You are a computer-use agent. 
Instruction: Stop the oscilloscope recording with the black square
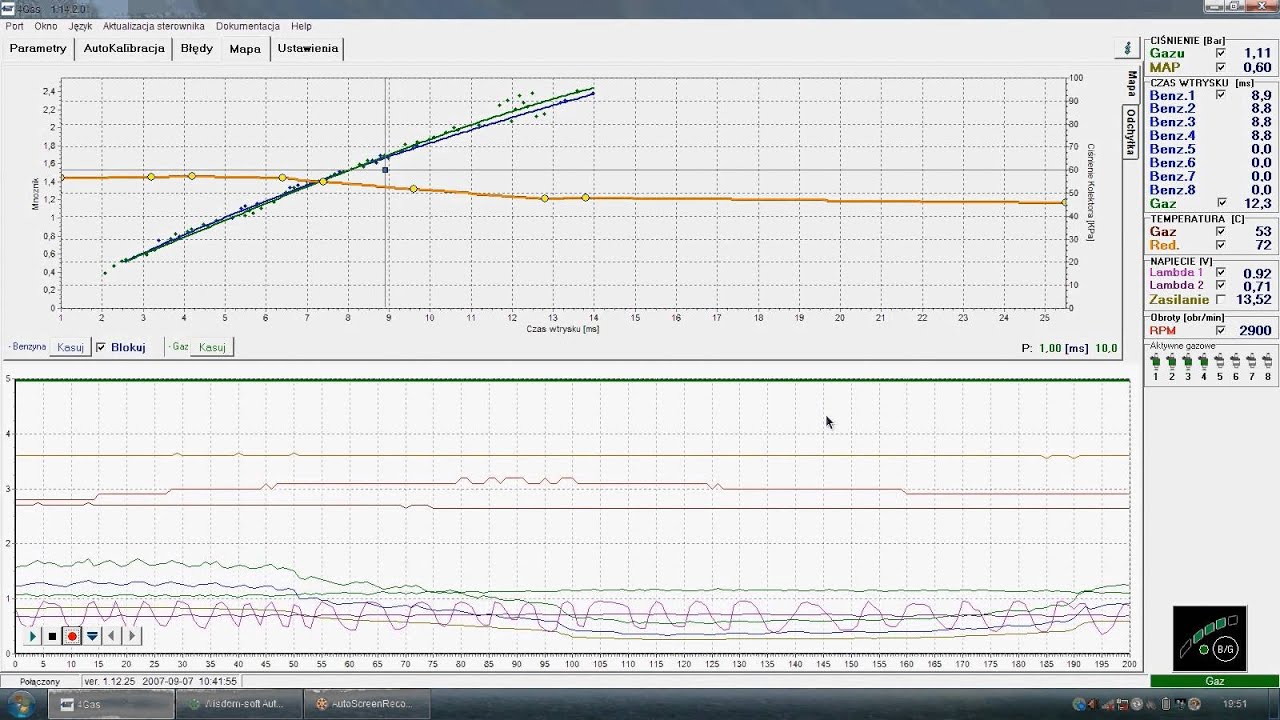click(52, 636)
